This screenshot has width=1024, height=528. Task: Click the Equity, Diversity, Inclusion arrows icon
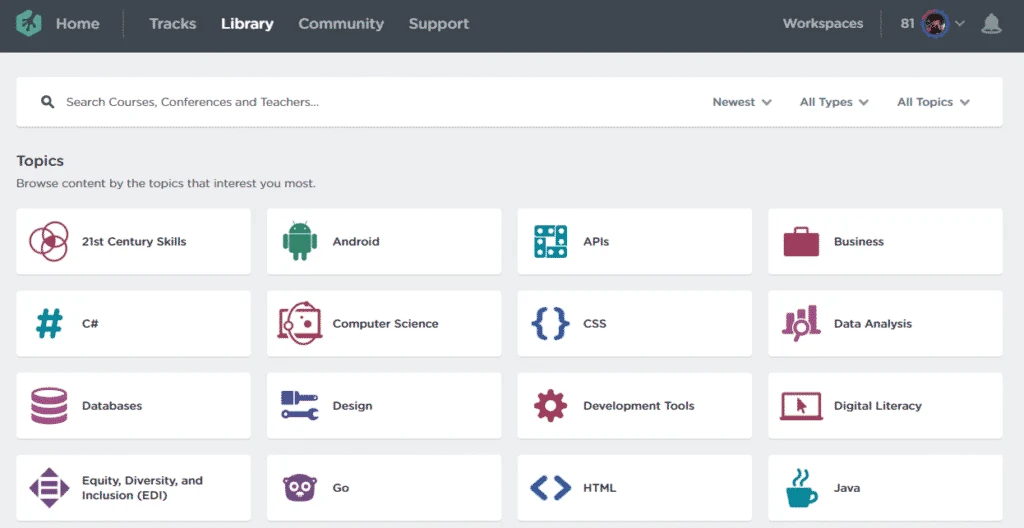click(x=49, y=487)
